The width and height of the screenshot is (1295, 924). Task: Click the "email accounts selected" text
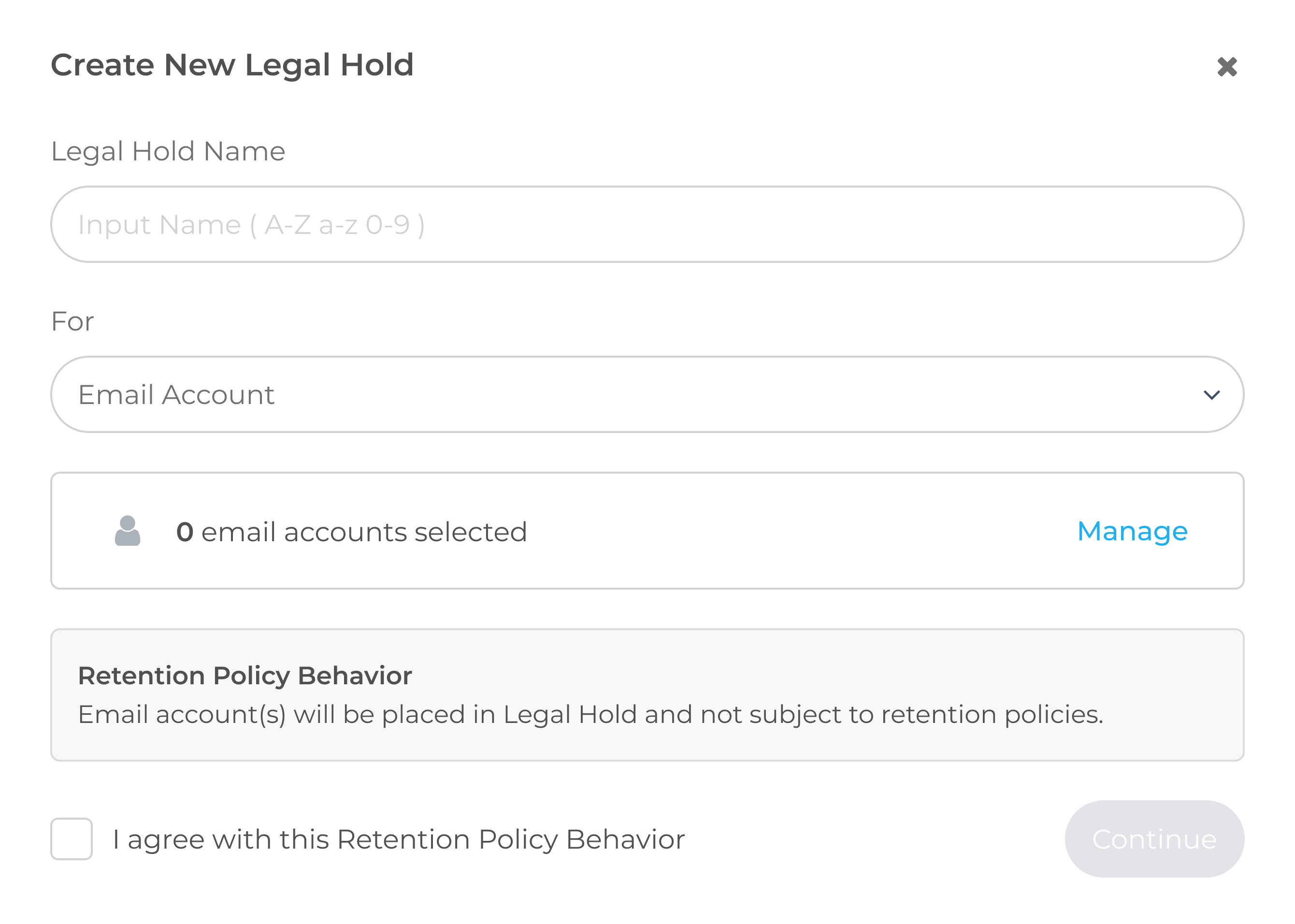coord(364,532)
